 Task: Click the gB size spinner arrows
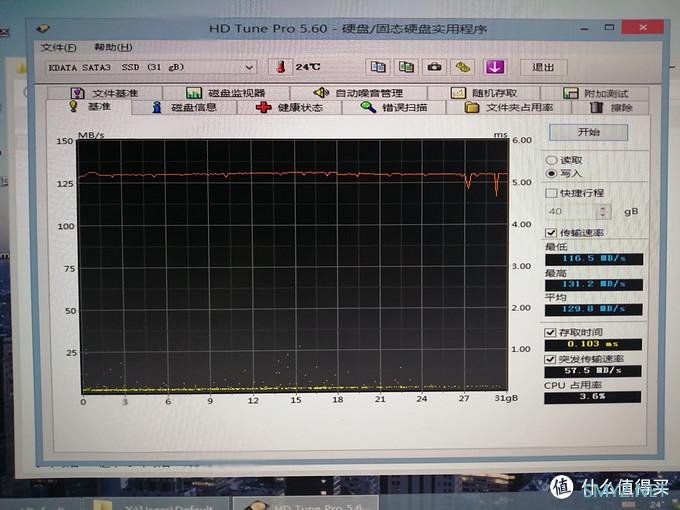[604, 212]
